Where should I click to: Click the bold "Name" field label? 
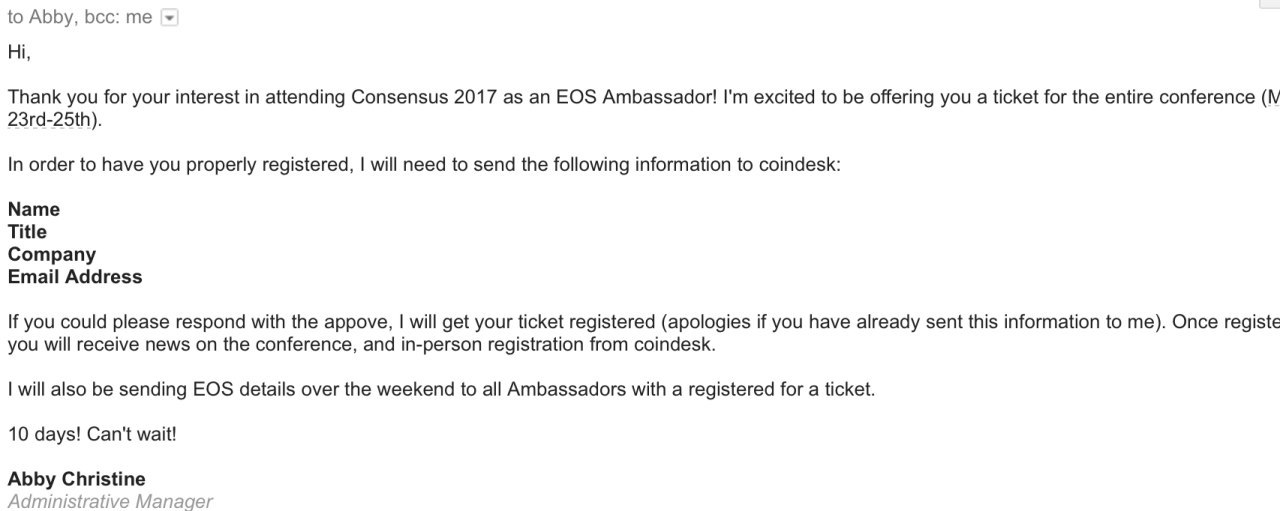pyautogui.click(x=34, y=209)
